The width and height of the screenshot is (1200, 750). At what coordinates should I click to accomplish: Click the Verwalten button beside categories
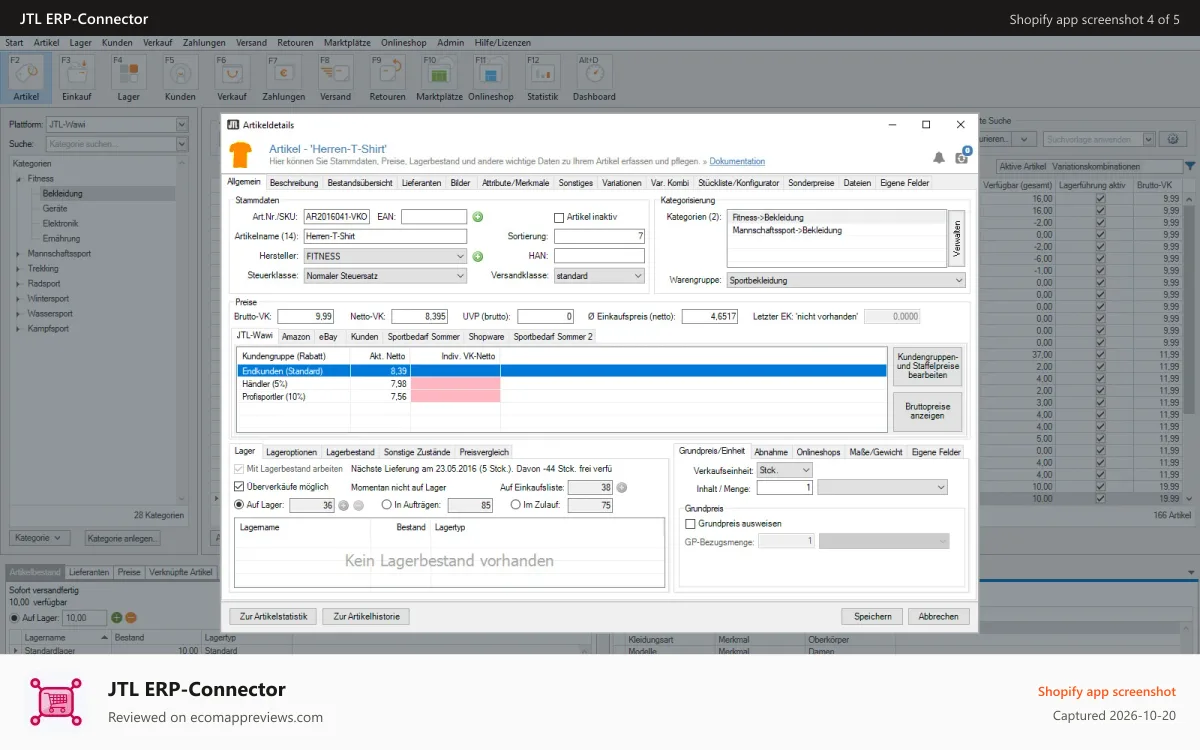[956, 238]
